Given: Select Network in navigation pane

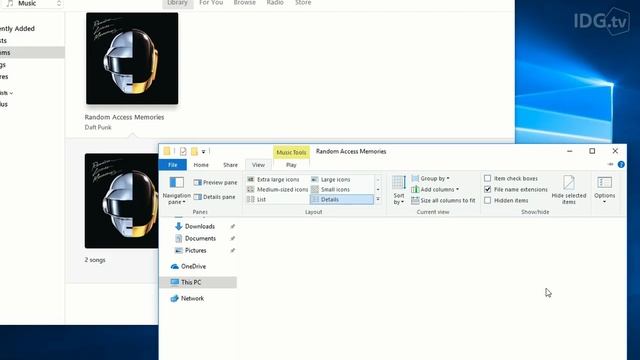Looking at the screenshot, I should click(x=192, y=298).
